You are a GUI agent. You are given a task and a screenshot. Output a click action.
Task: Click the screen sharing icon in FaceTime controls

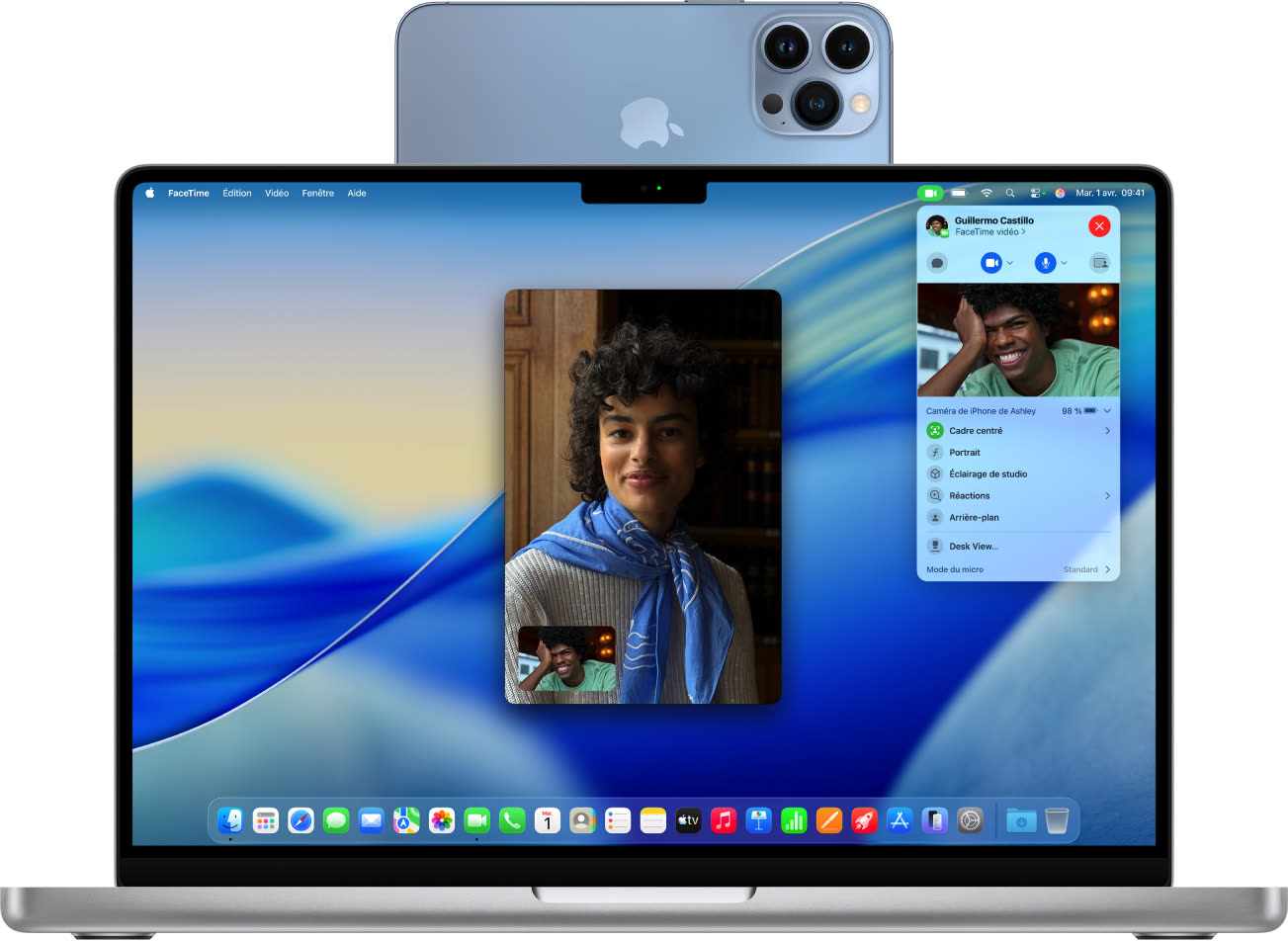[1100, 263]
